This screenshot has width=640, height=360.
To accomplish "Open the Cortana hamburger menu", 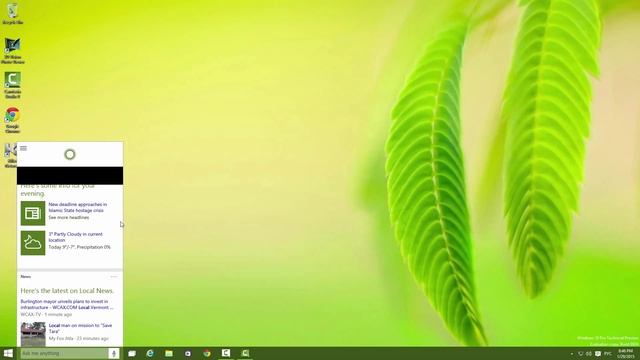I will pyautogui.click(x=23, y=149).
